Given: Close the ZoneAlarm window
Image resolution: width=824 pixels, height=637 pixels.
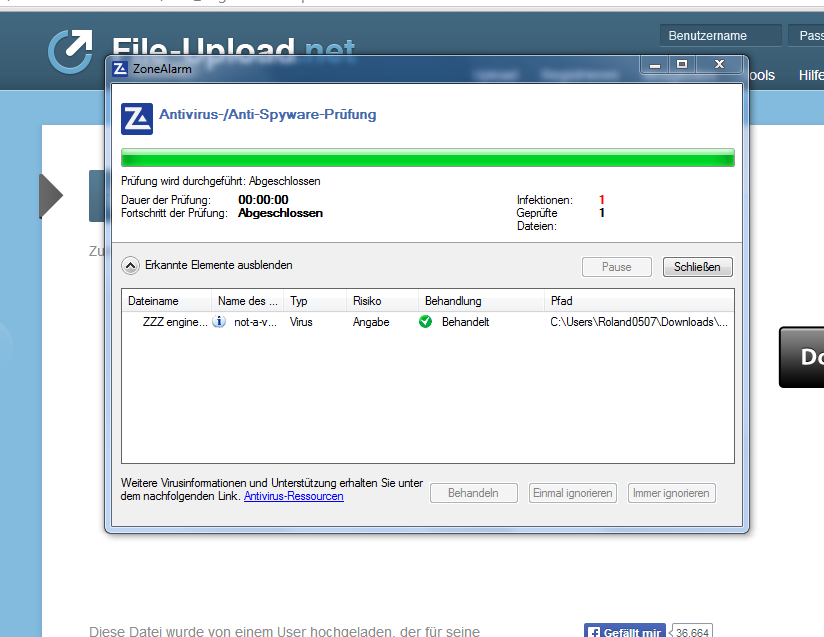Looking at the screenshot, I should point(719,65).
